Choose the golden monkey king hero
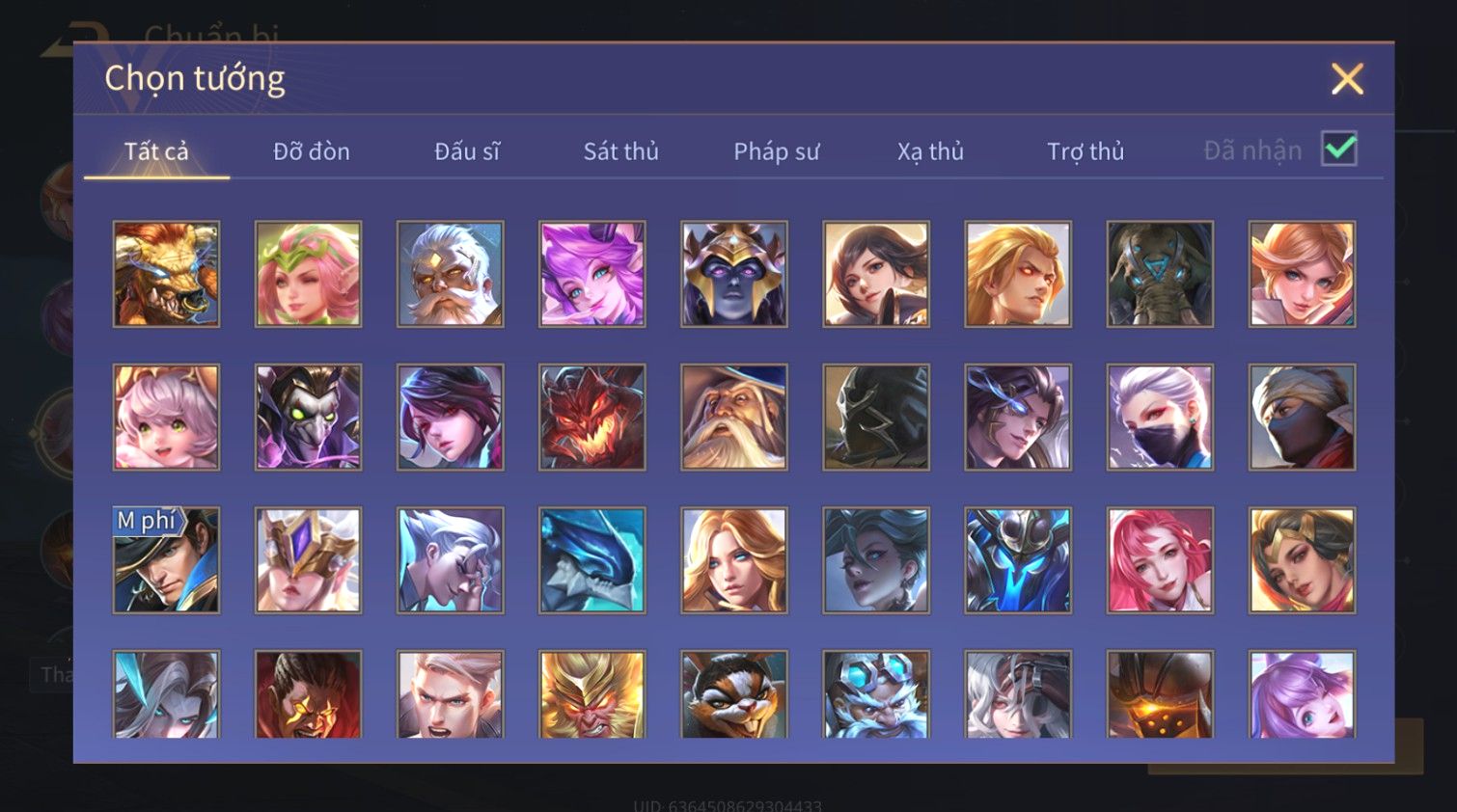 [x=591, y=694]
